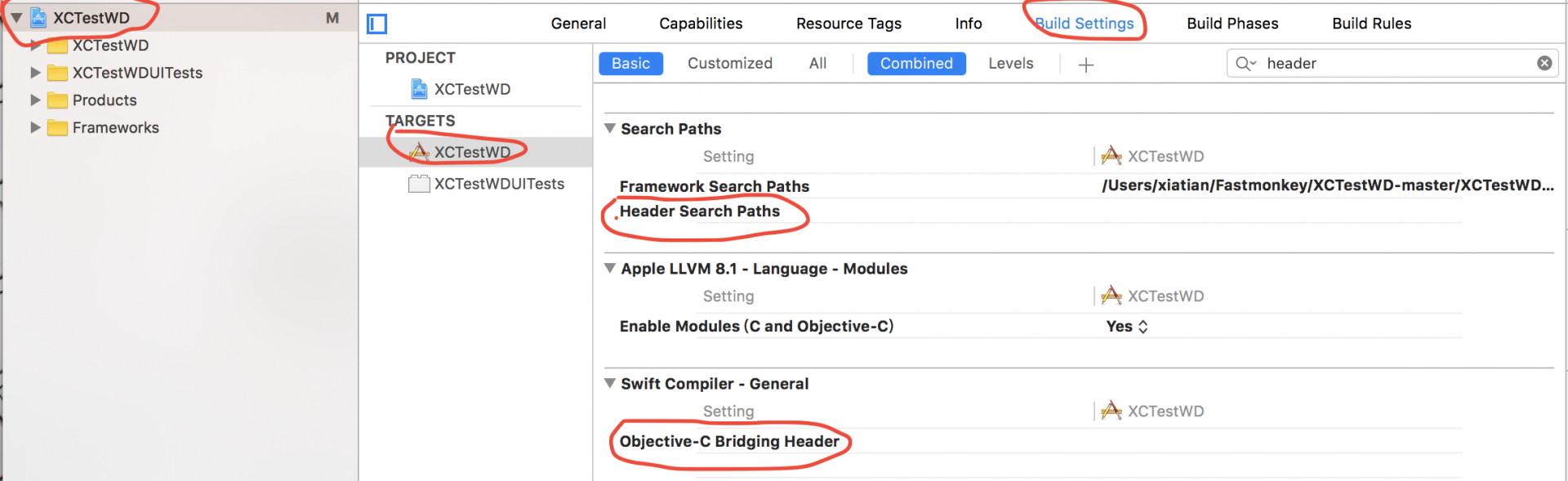
Task: Click the header search input field
Action: [x=1388, y=64]
